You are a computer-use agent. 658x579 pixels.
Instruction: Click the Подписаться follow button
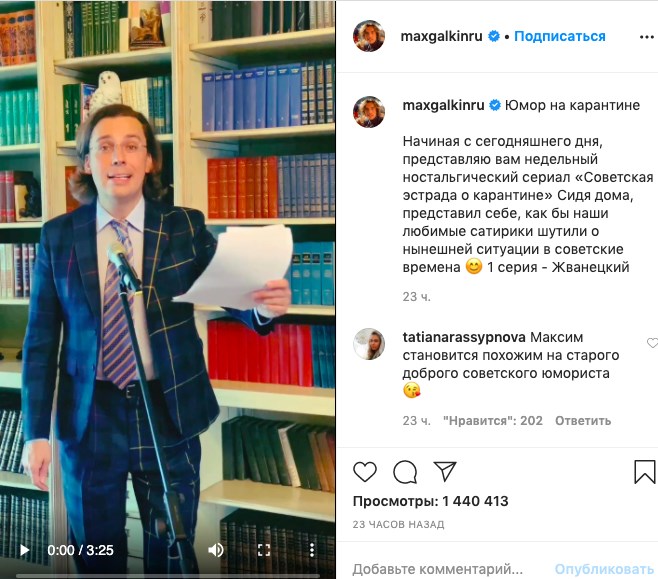coord(560,36)
